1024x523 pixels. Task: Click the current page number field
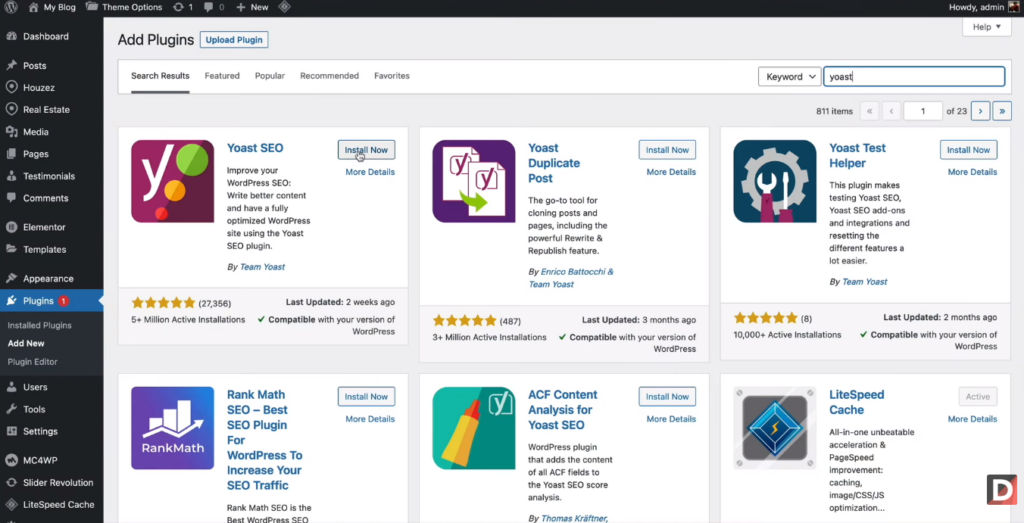pyautogui.click(x=923, y=111)
